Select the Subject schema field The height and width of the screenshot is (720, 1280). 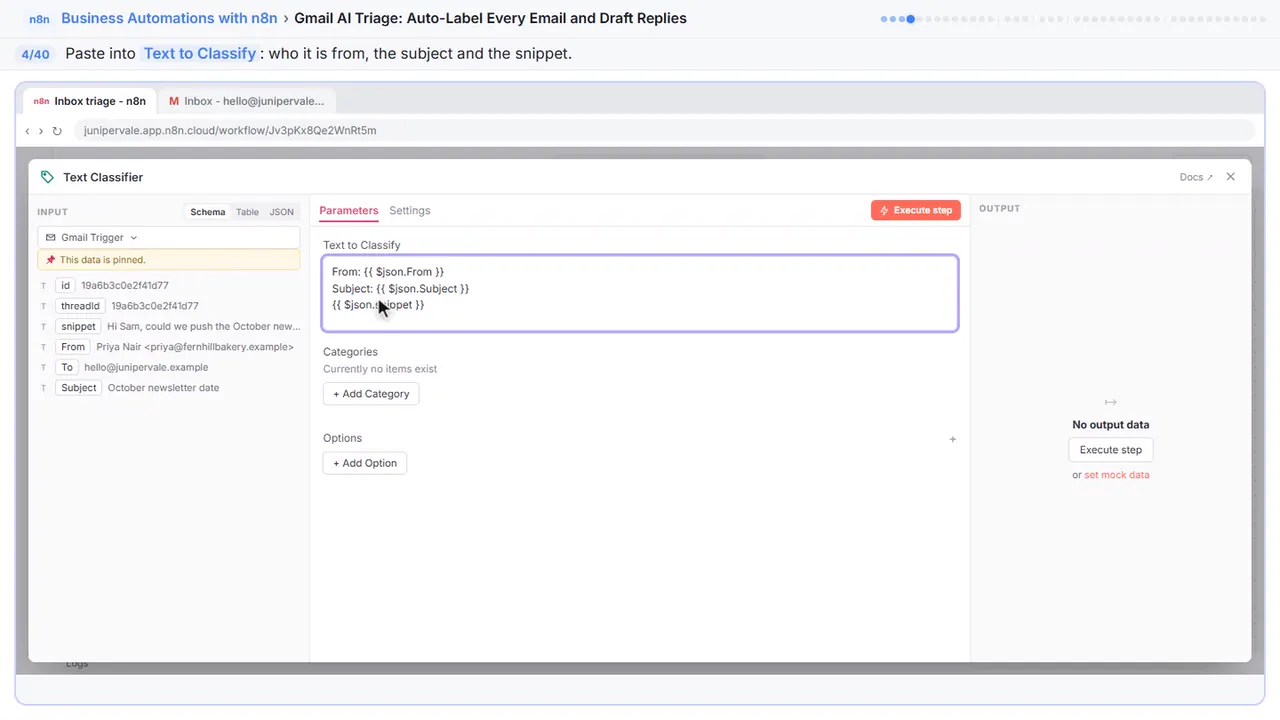pyautogui.click(x=79, y=388)
